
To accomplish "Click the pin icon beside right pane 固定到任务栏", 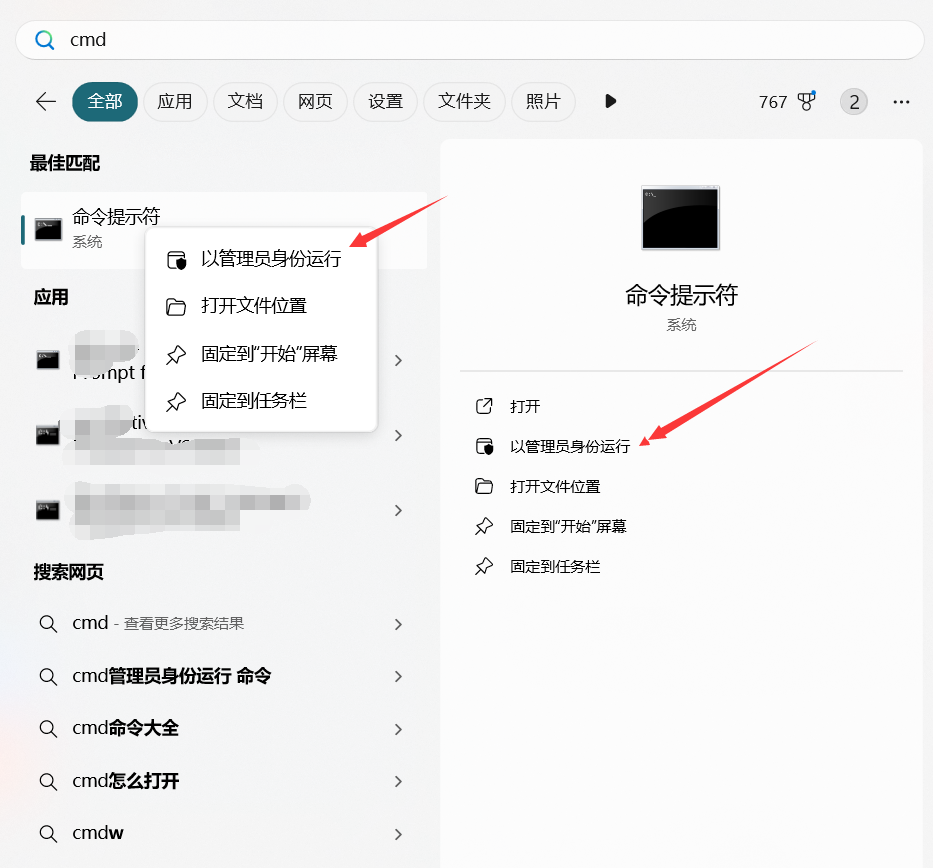I will (484, 566).
